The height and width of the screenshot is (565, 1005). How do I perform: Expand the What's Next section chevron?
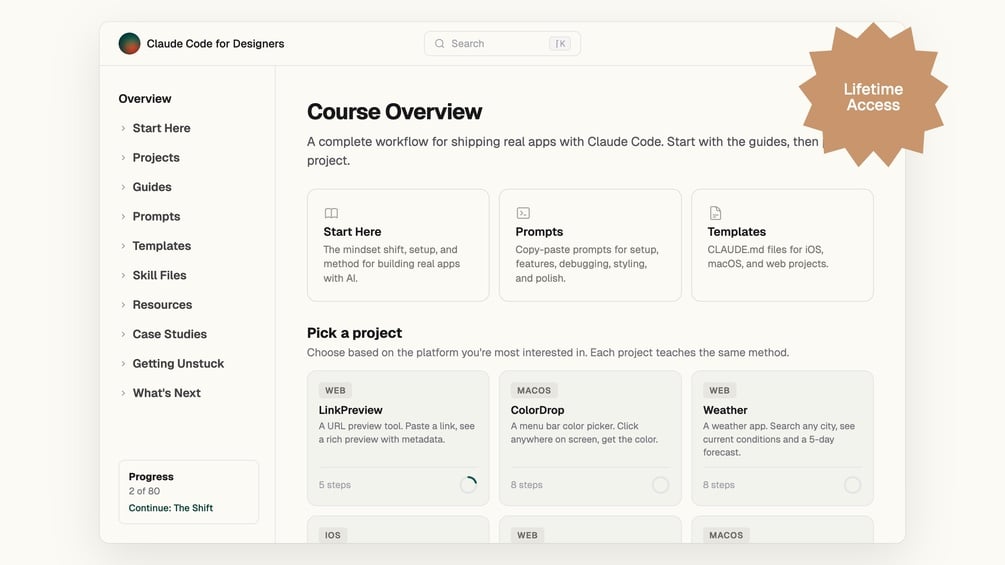(123, 393)
